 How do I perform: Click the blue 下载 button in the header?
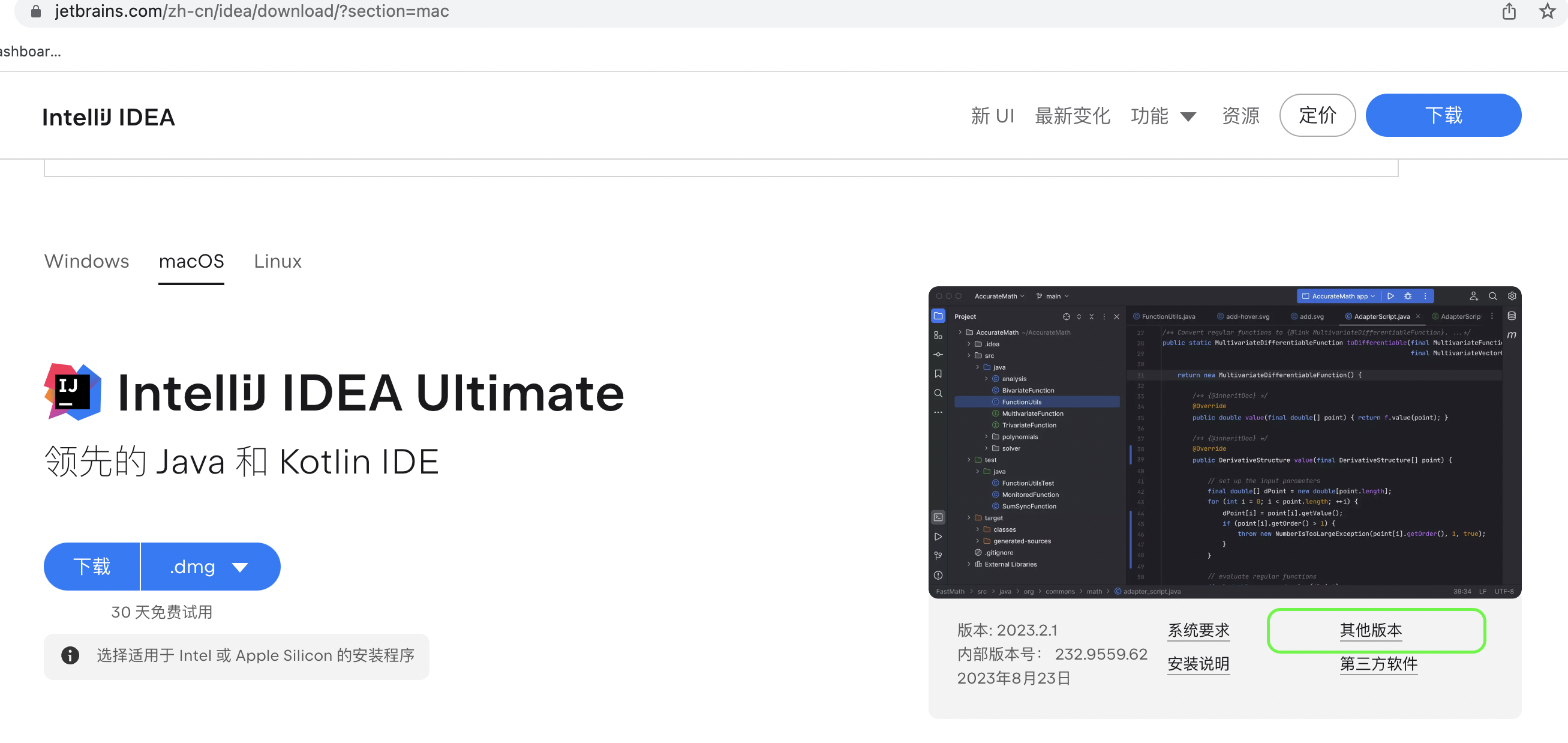click(x=1443, y=115)
